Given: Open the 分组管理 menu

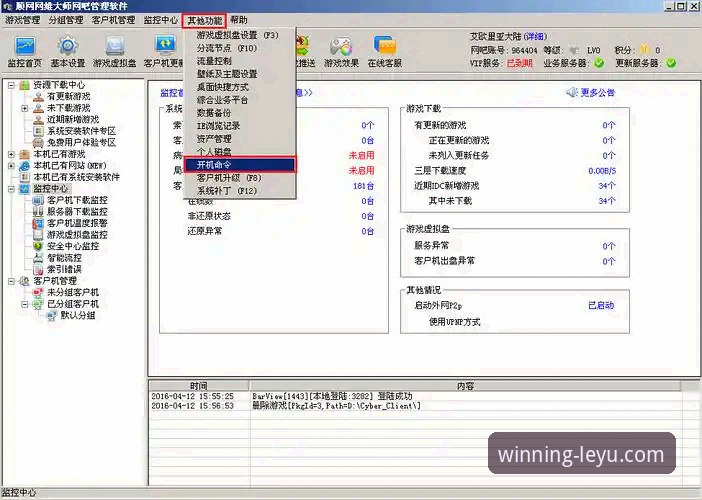Looking at the screenshot, I should point(66,20).
